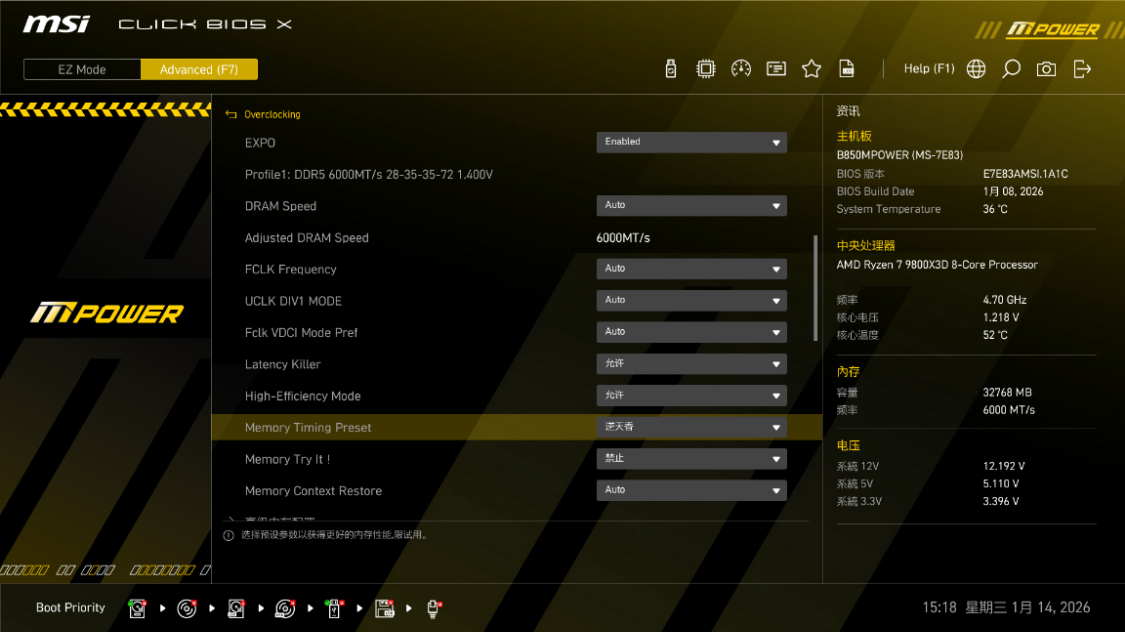Change language with the globe icon
The height and width of the screenshot is (632, 1125).
click(976, 69)
